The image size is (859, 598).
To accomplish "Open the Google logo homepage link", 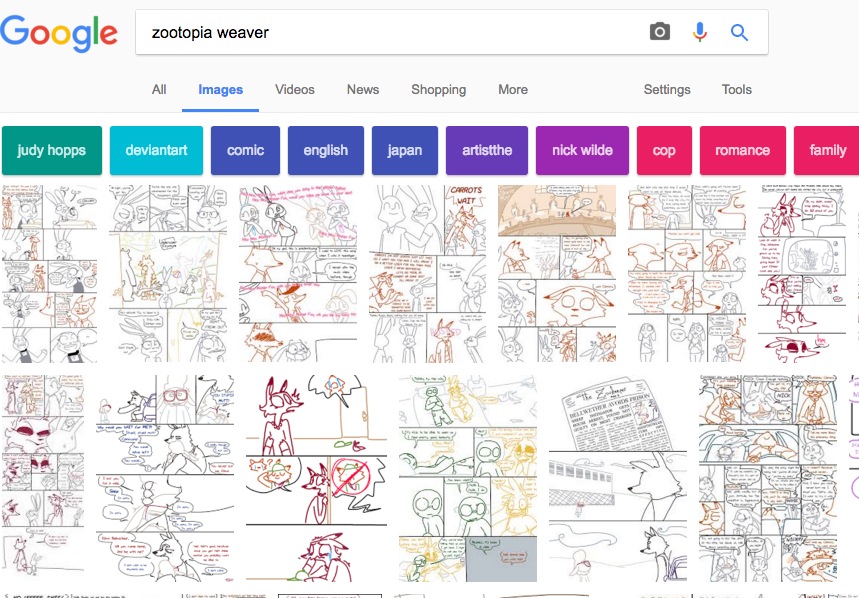I will pos(59,33).
